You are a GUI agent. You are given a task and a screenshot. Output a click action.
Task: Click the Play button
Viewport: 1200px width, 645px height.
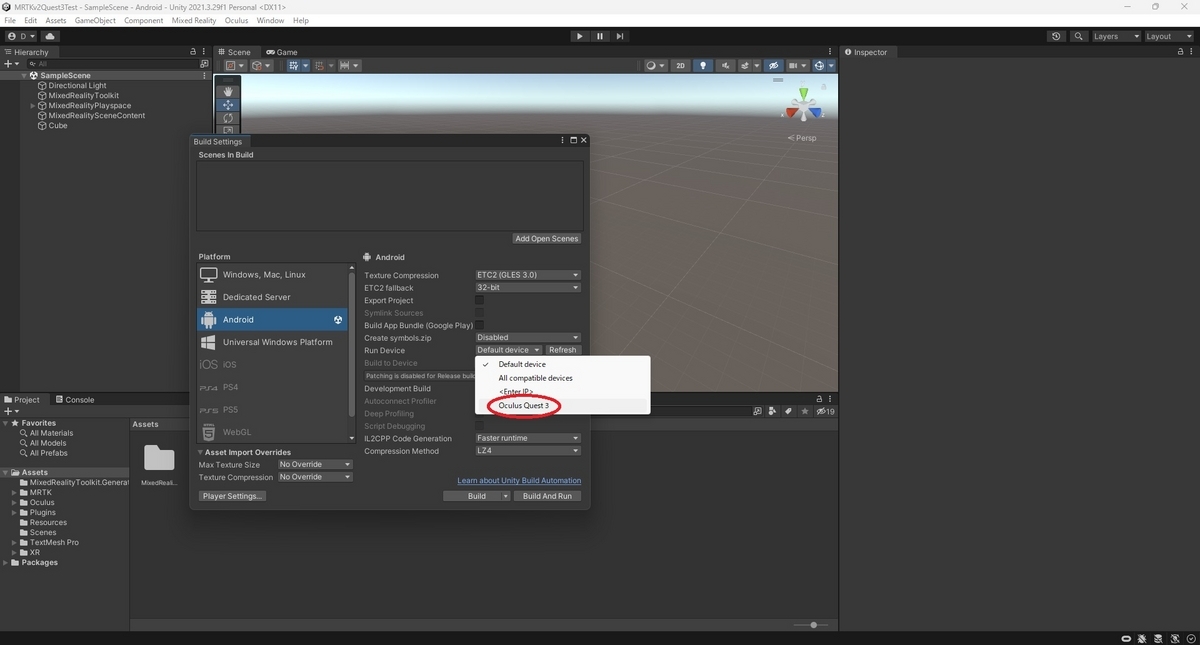click(579, 36)
